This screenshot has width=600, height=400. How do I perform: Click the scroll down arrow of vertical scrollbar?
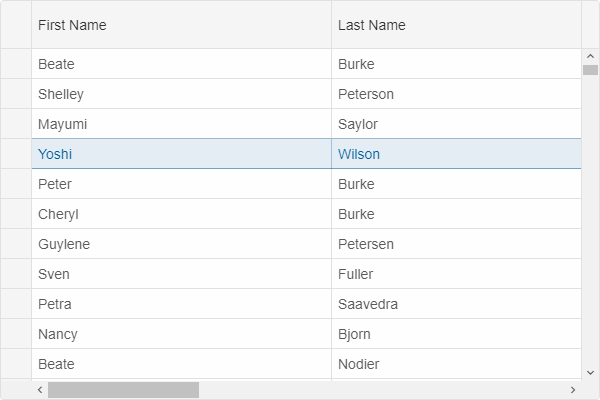pos(590,372)
